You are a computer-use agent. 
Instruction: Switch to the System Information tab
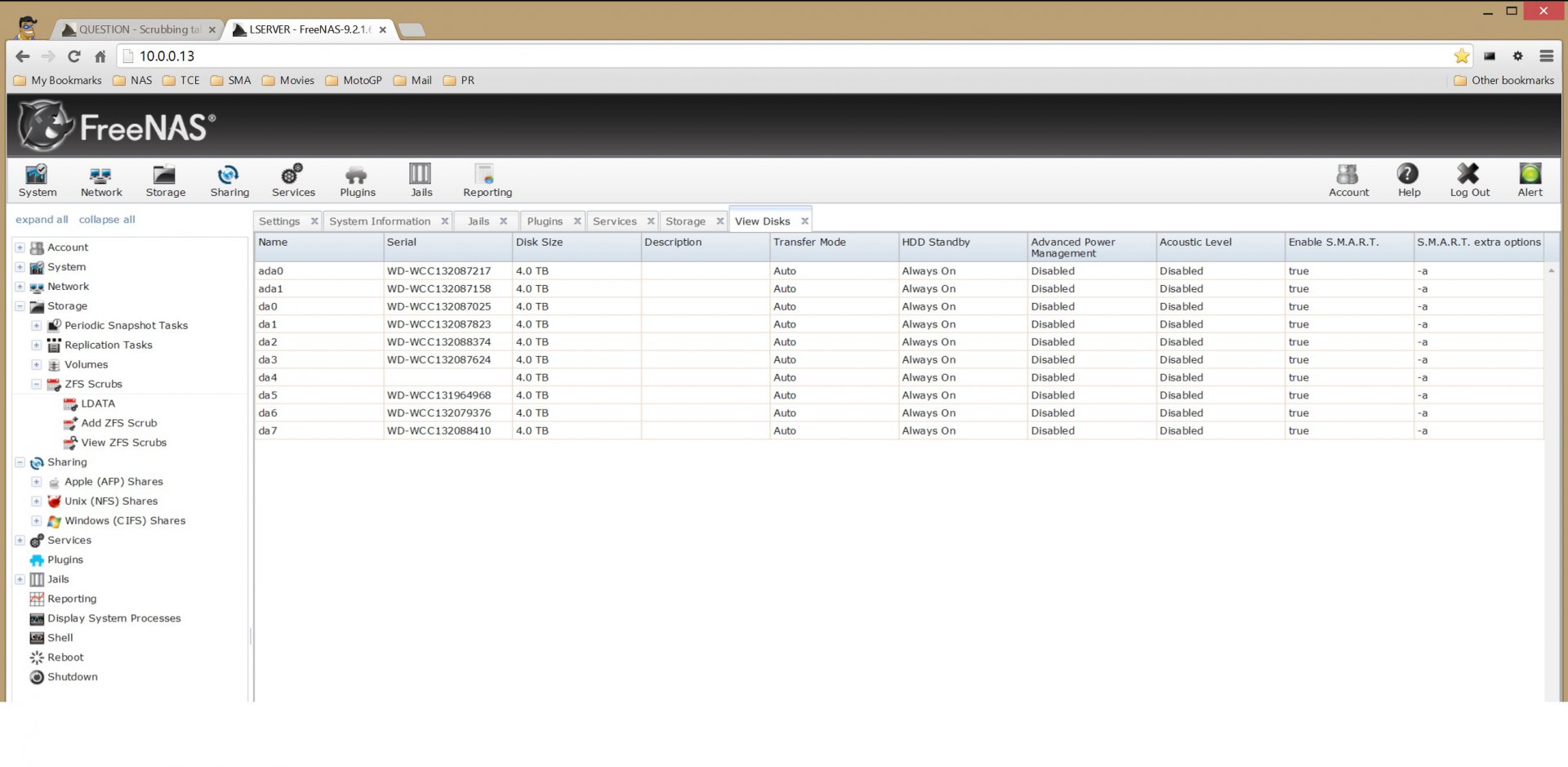click(x=380, y=221)
